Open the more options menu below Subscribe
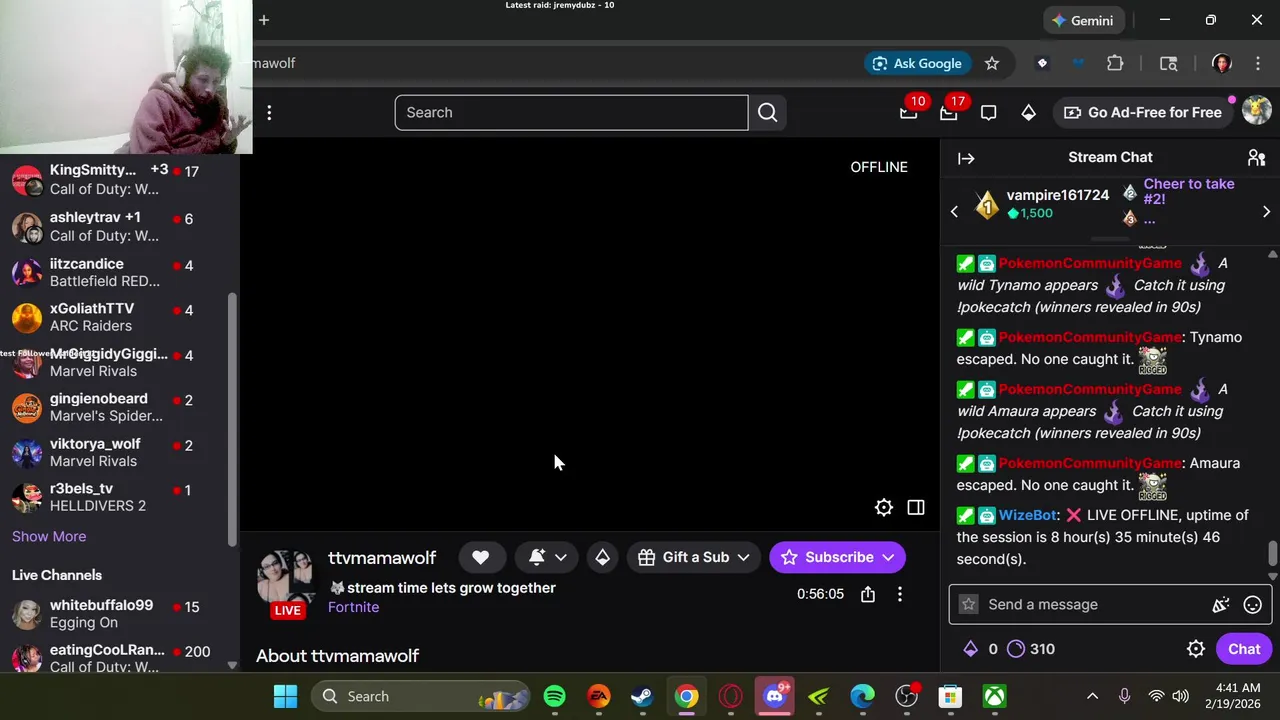The image size is (1280, 720). point(900,594)
